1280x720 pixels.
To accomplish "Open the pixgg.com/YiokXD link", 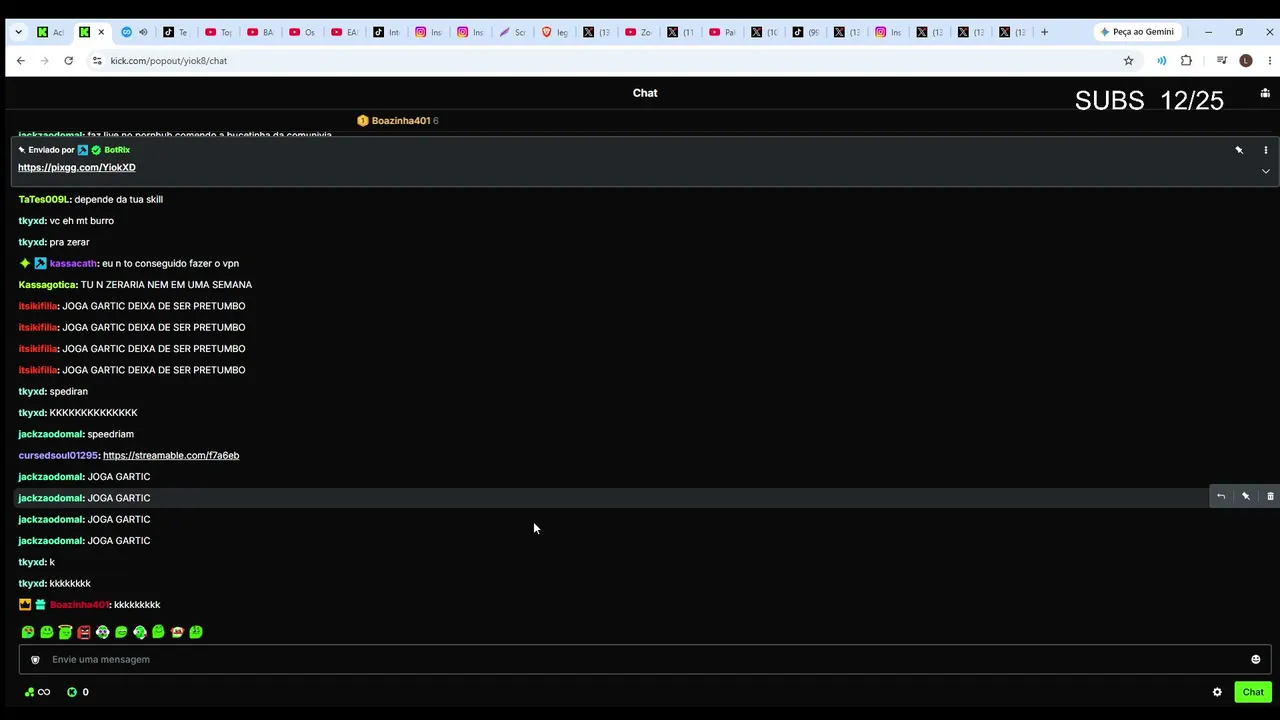I will (x=77, y=167).
